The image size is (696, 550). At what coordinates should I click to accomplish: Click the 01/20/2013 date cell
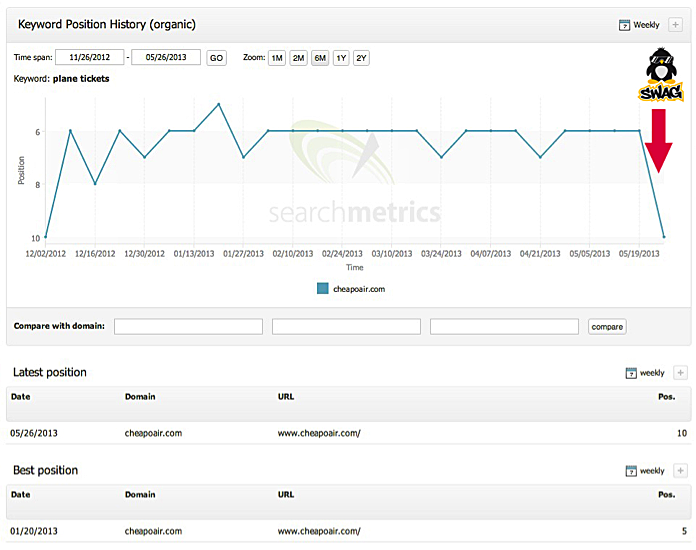click(x=34, y=531)
